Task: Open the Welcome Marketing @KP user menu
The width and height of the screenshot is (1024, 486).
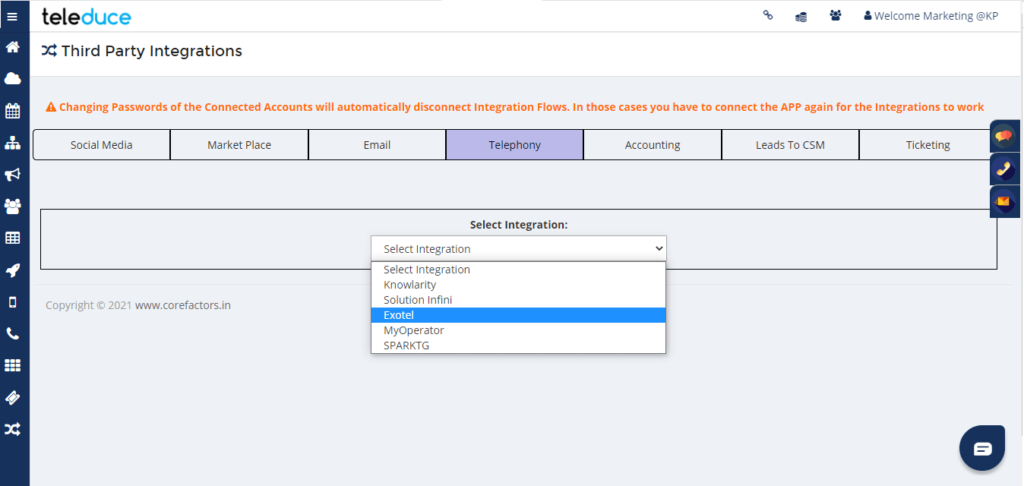Action: click(x=931, y=16)
